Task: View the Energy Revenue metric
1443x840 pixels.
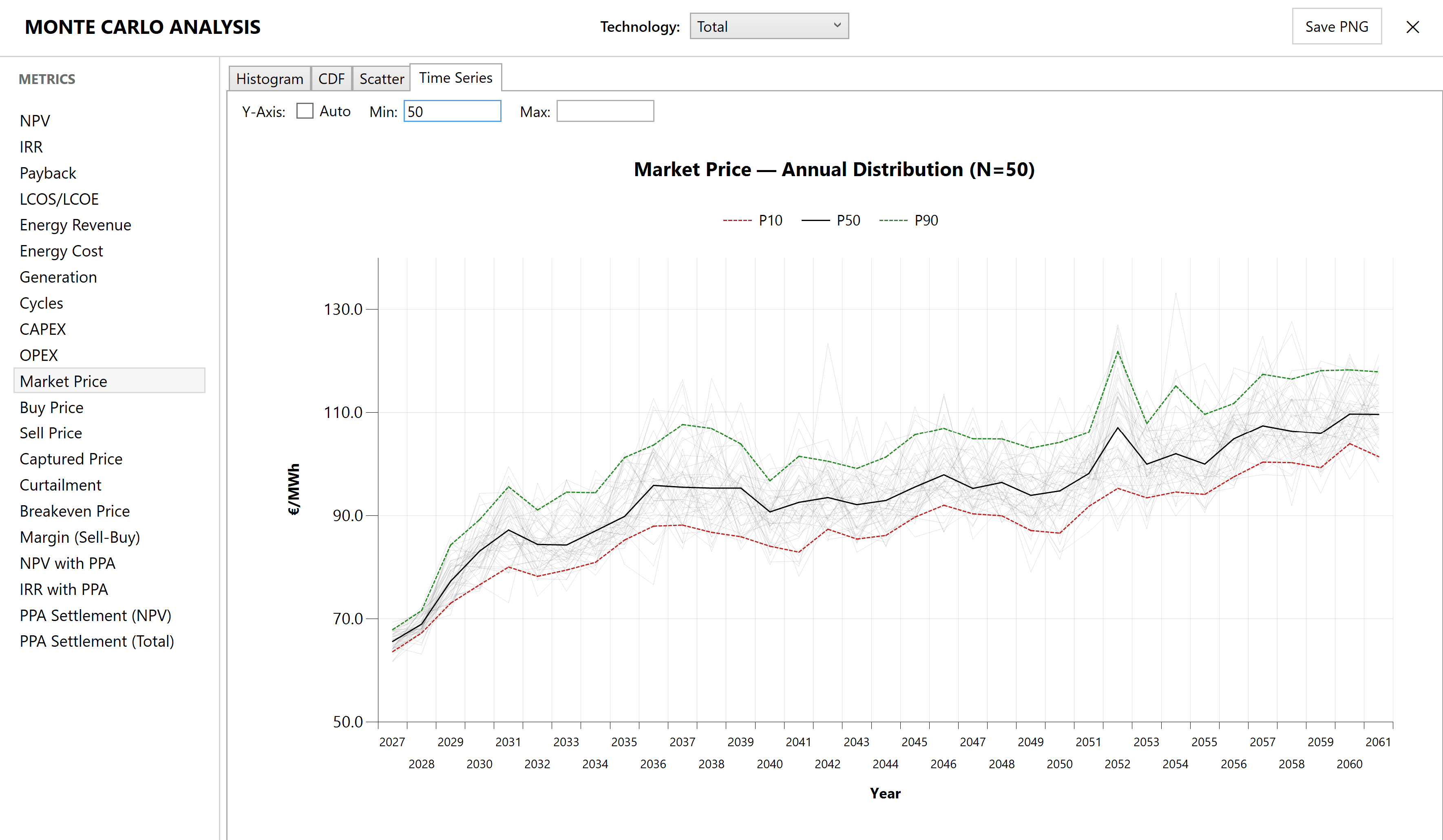Action: [x=75, y=224]
